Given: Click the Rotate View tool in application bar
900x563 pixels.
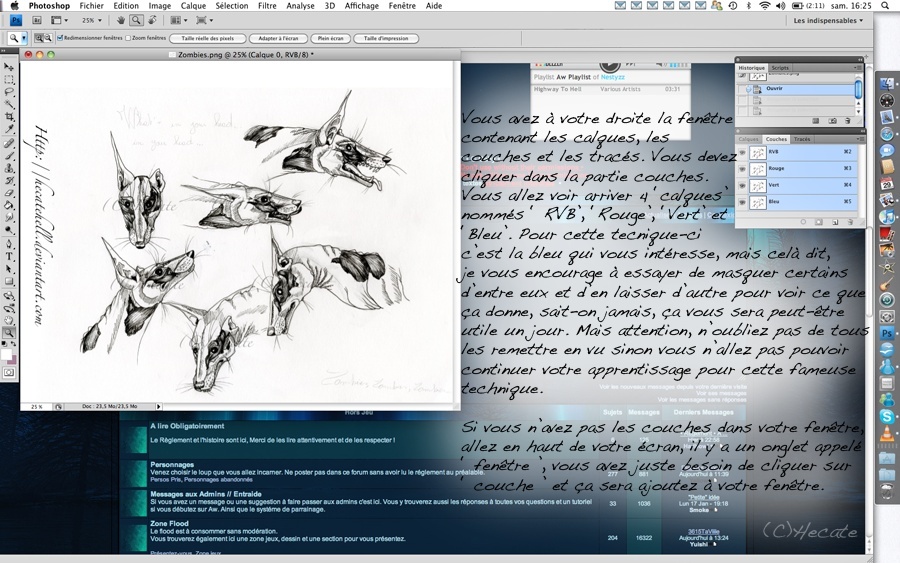Looking at the screenshot, I should (x=152, y=20).
